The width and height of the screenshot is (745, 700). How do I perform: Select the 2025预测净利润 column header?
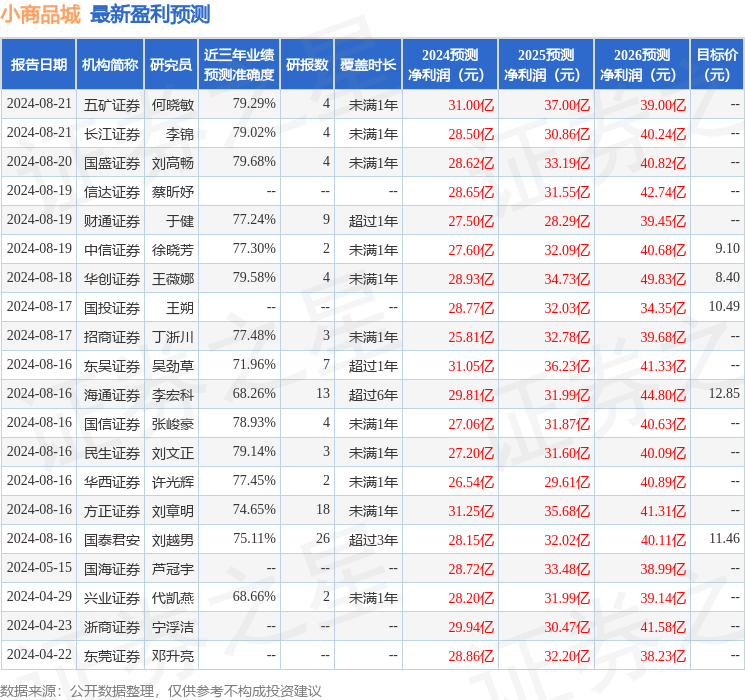[546, 65]
